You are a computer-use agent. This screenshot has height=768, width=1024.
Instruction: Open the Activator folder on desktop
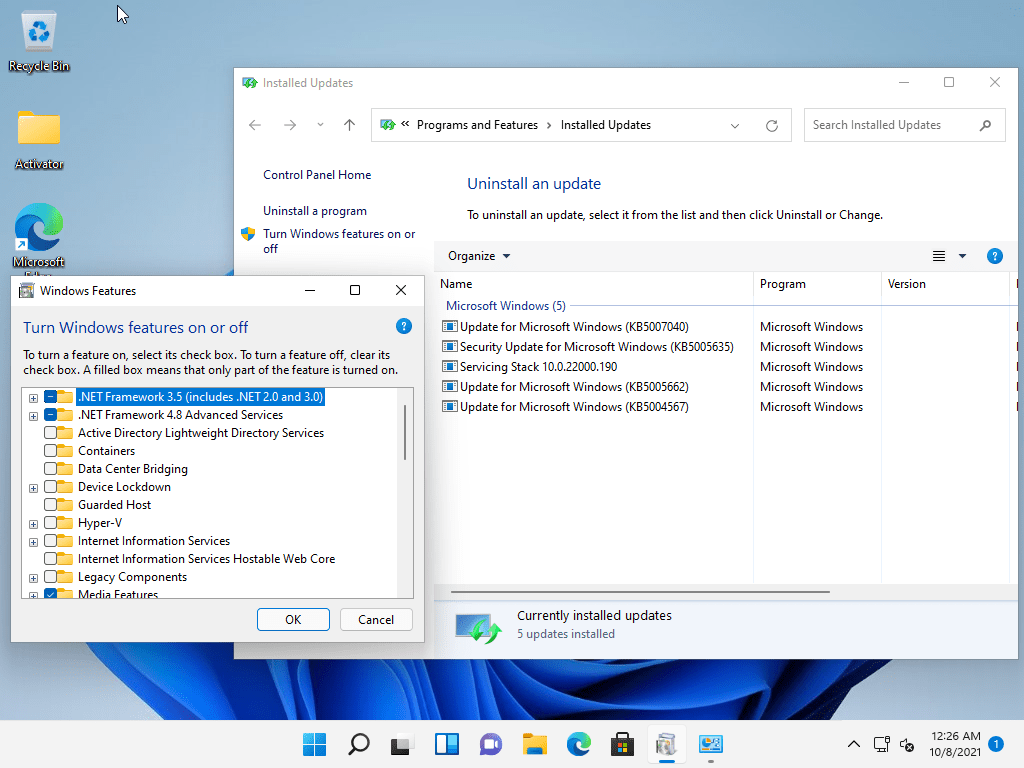39,138
